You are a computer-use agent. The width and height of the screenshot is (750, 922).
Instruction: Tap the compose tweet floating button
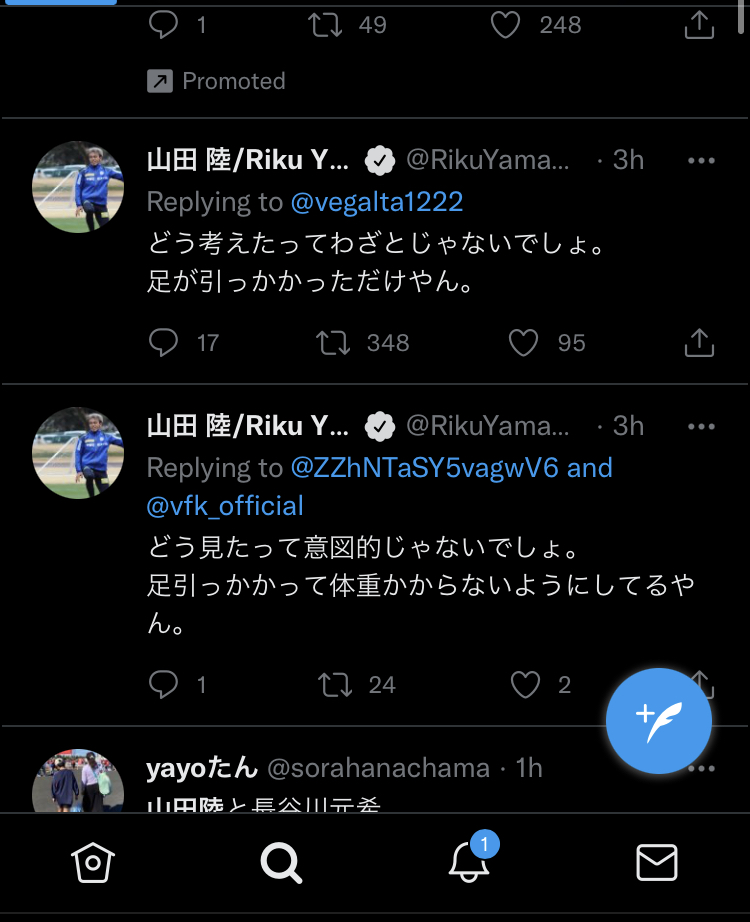coord(658,721)
